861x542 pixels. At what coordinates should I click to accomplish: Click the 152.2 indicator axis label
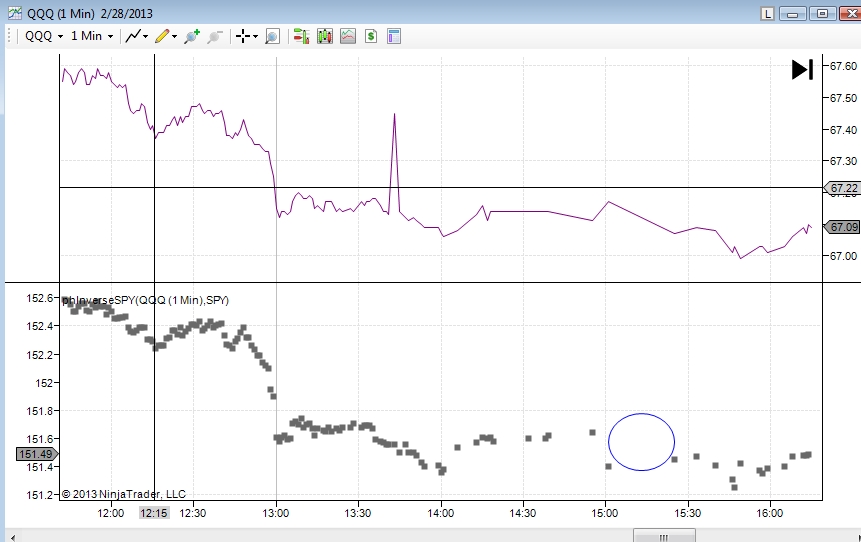[x=40, y=355]
